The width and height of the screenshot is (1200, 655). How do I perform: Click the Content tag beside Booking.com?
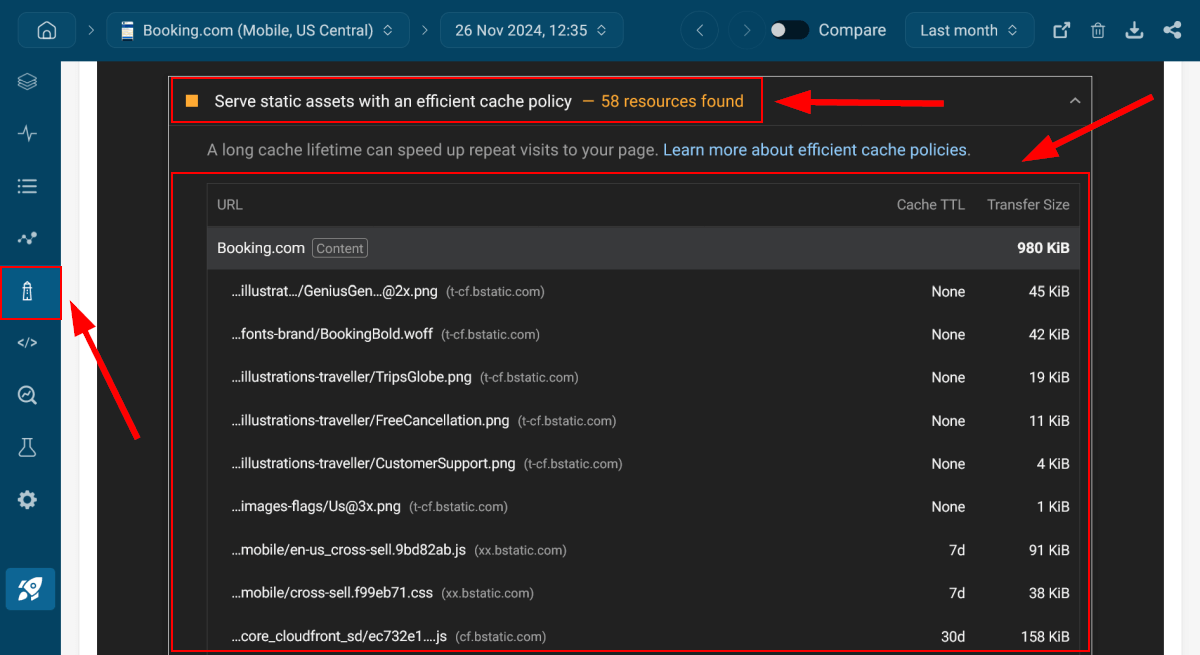tap(340, 248)
